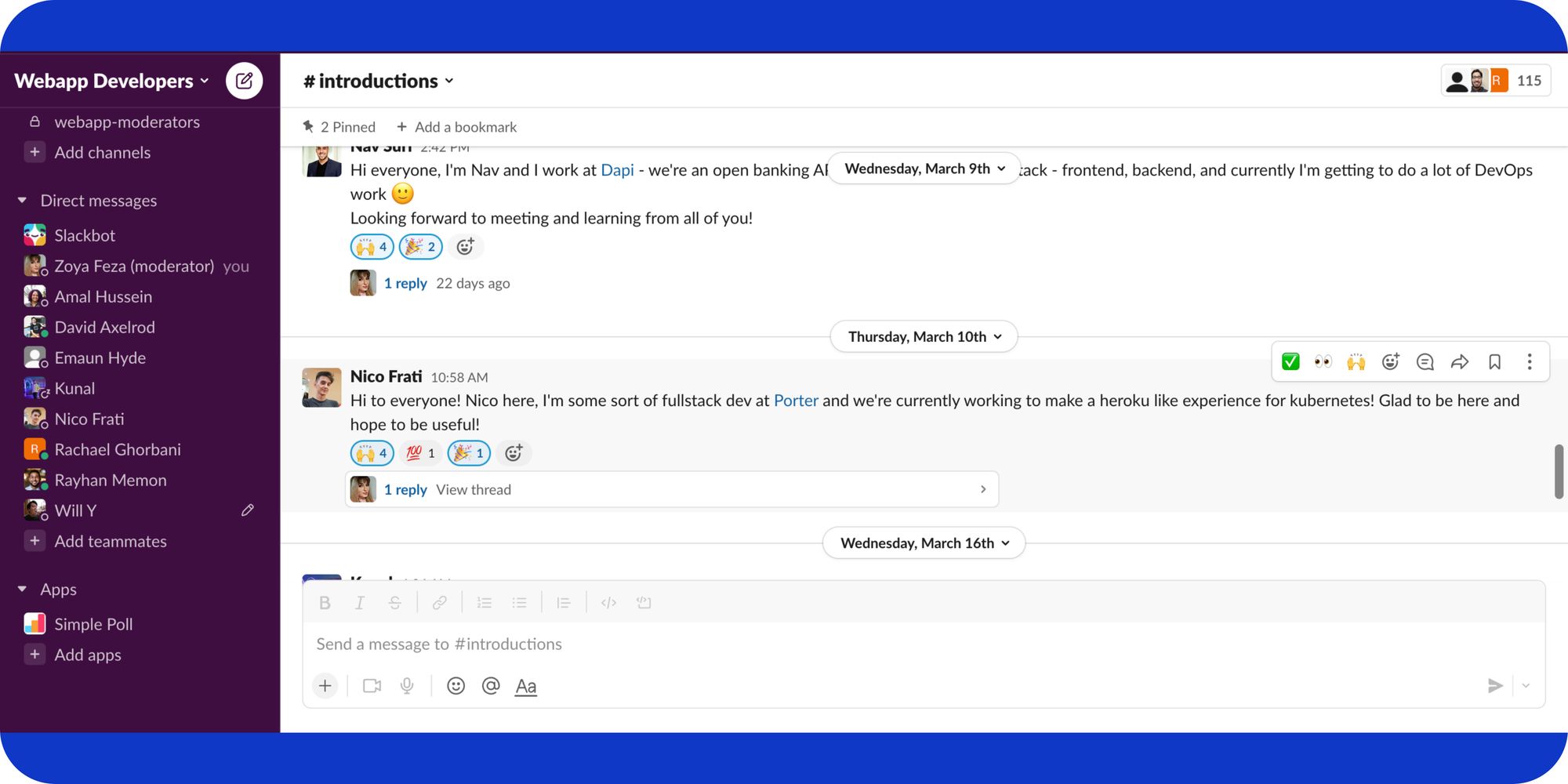Screen dimensions: 1568x784
Task: Reply in thread icon on Nico's message
Action: tap(1425, 361)
